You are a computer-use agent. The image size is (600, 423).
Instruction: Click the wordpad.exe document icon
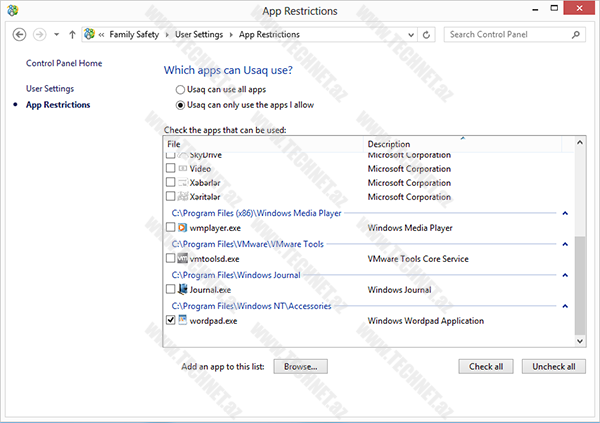[182, 321]
